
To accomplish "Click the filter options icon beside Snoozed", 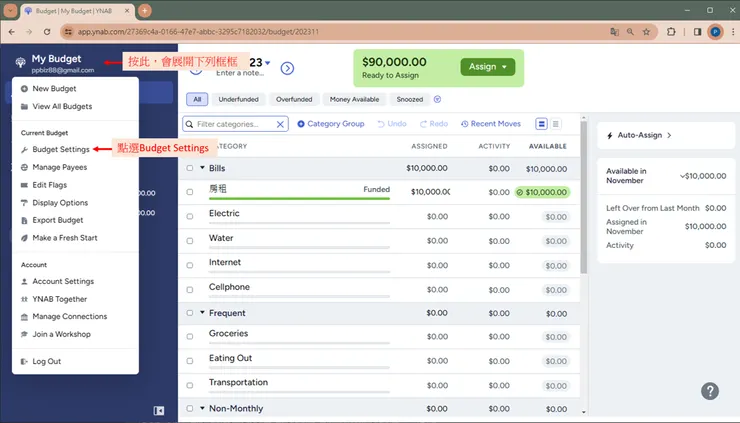I will click(x=437, y=99).
